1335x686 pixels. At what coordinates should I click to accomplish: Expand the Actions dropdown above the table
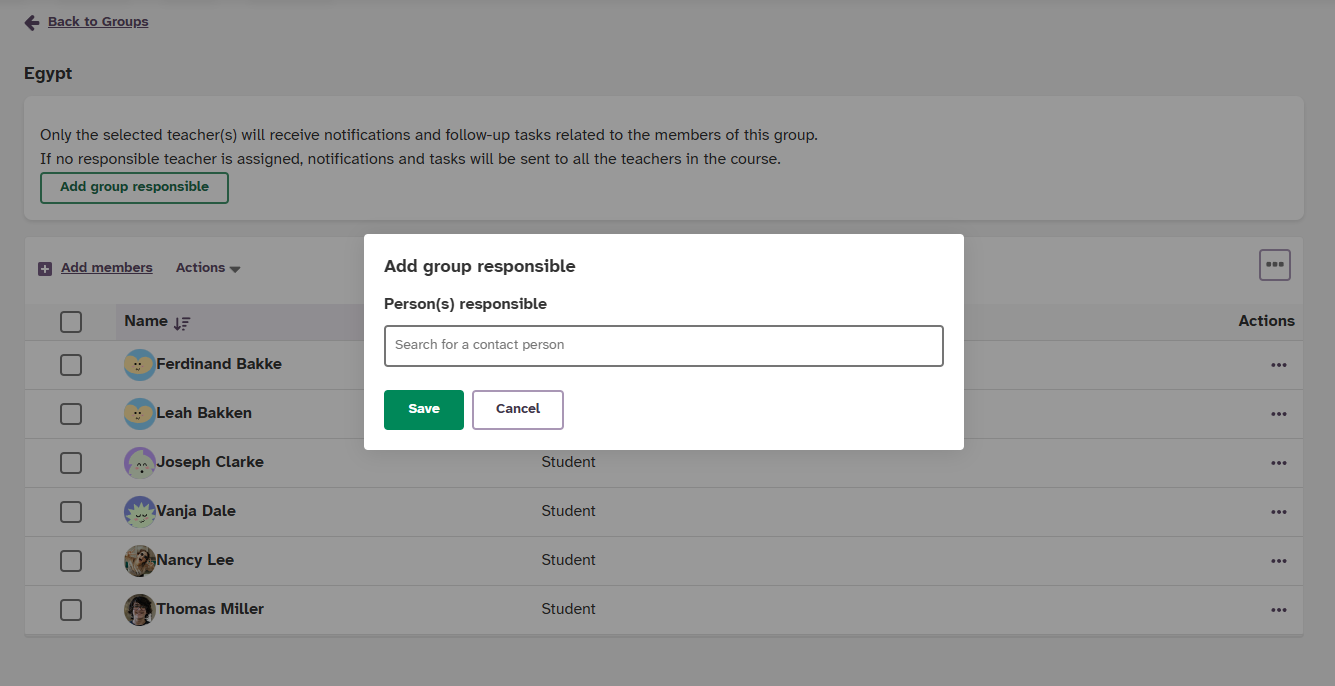(208, 268)
